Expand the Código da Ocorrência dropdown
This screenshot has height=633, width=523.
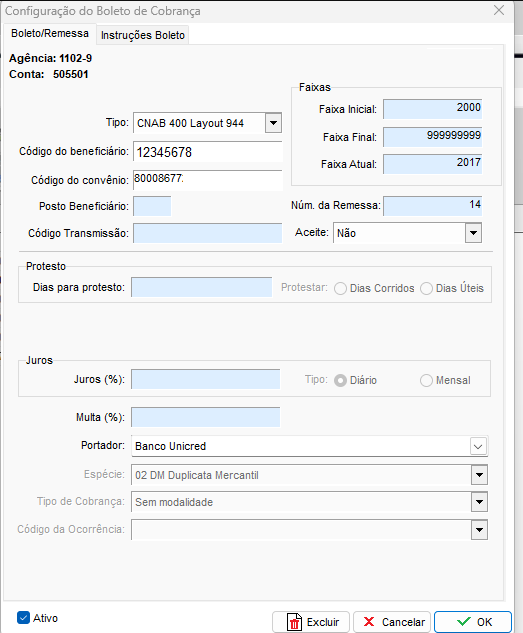click(x=479, y=530)
